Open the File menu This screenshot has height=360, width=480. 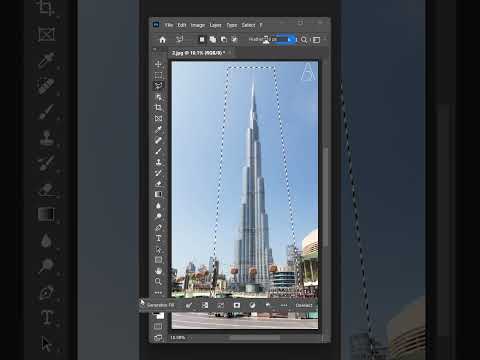(x=169, y=25)
